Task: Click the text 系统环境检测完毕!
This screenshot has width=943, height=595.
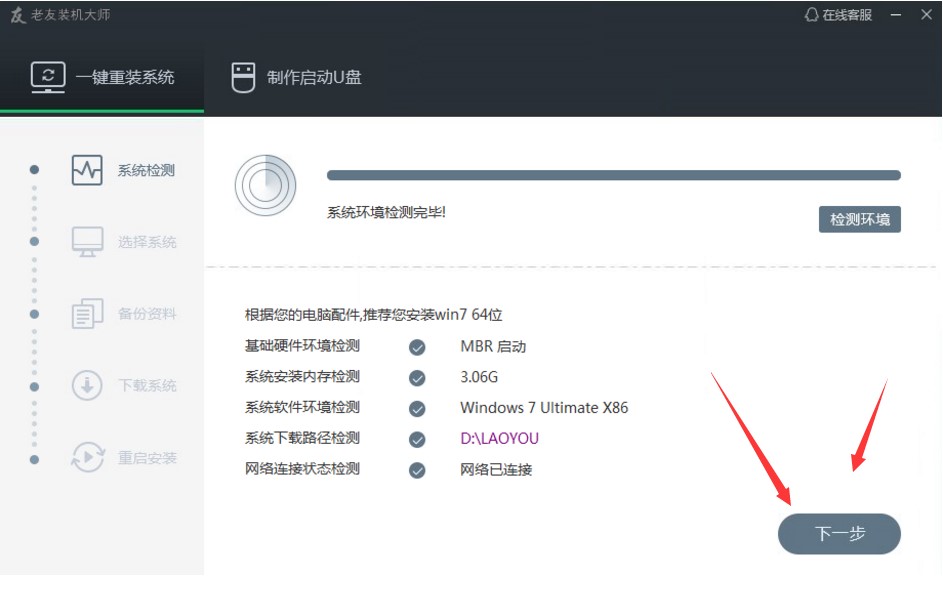Action: (x=386, y=212)
